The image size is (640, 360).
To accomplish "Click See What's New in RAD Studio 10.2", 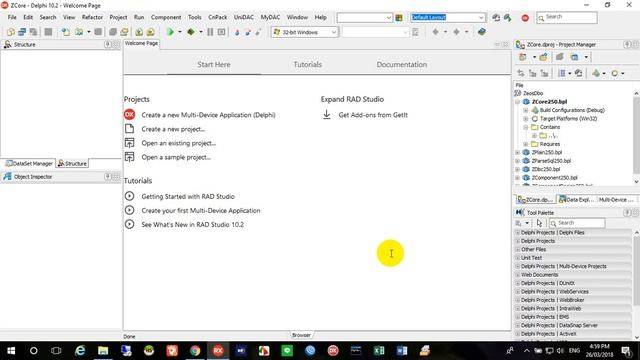I will click(x=192, y=224).
